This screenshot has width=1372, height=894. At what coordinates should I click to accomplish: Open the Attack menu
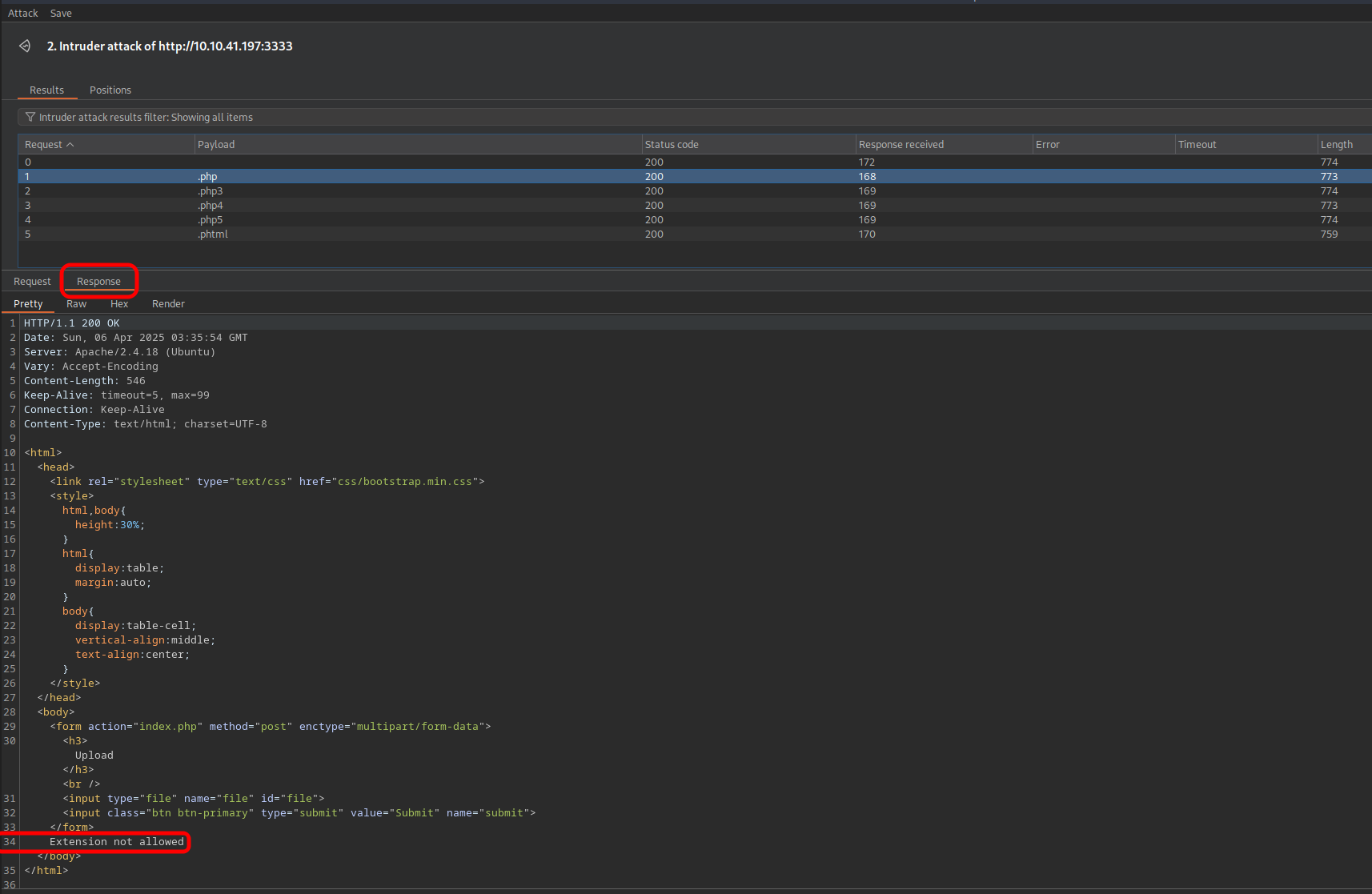pyautogui.click(x=23, y=14)
